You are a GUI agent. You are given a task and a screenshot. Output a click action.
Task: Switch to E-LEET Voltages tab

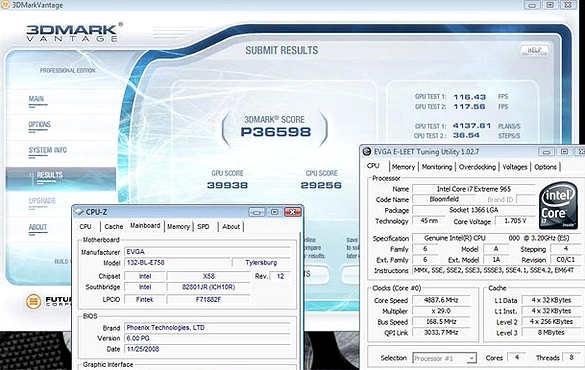[514, 167]
